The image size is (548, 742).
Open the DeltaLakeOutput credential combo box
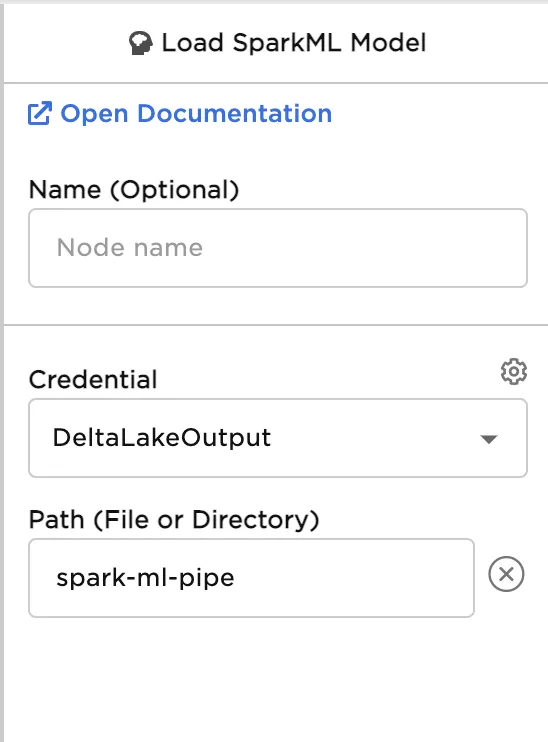[x=278, y=438]
